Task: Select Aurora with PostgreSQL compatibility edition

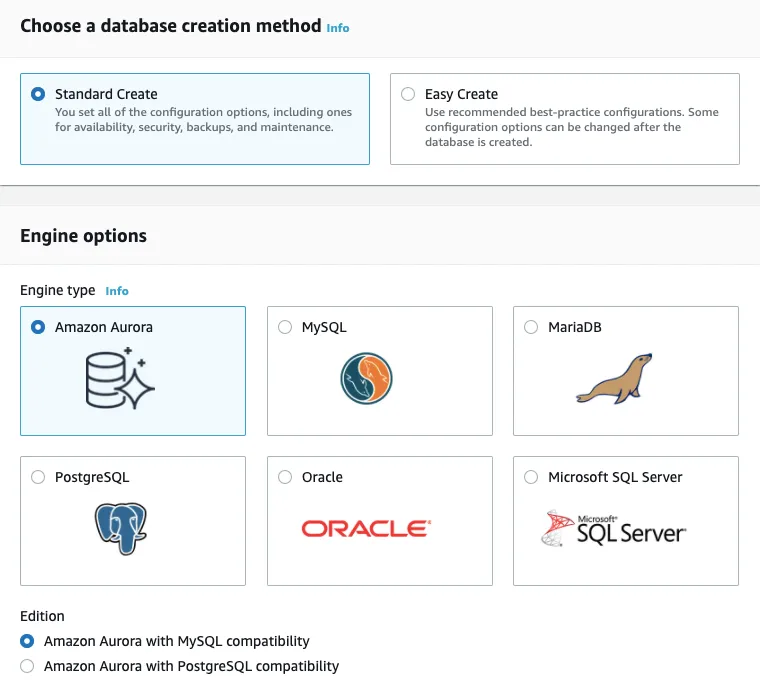Action: (27, 666)
